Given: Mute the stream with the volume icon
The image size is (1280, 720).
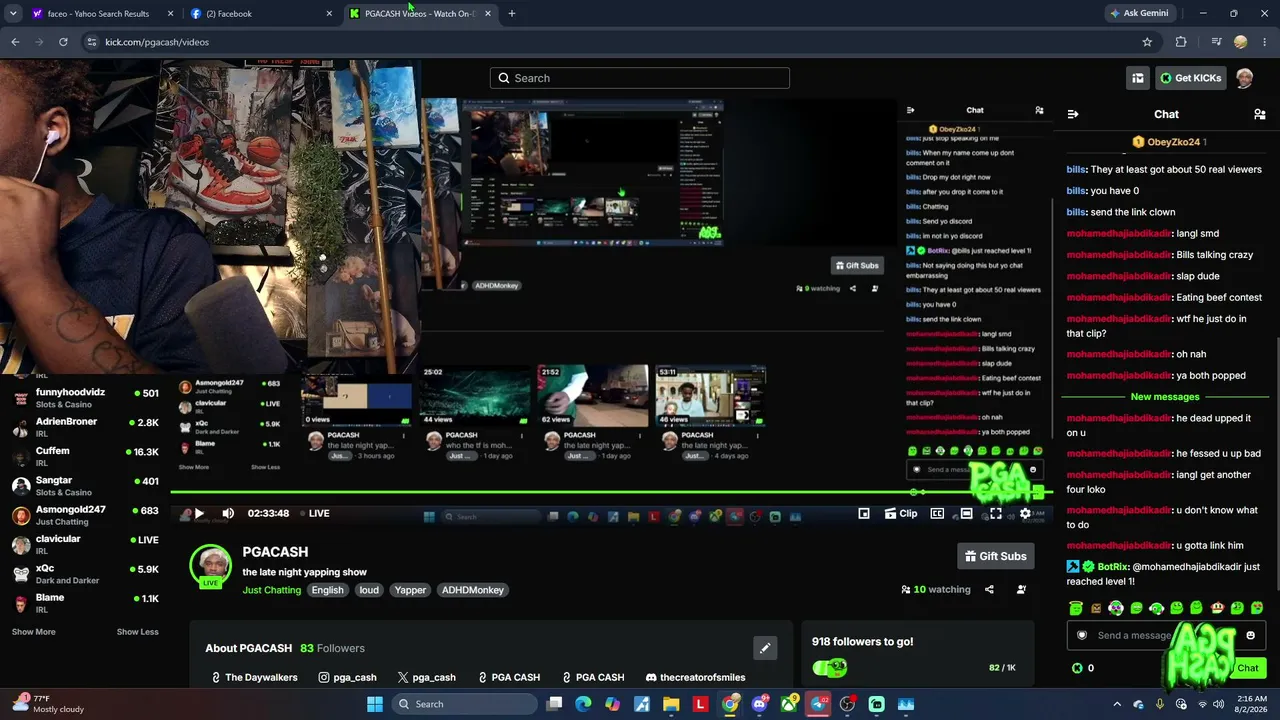Looking at the screenshot, I should (x=228, y=513).
